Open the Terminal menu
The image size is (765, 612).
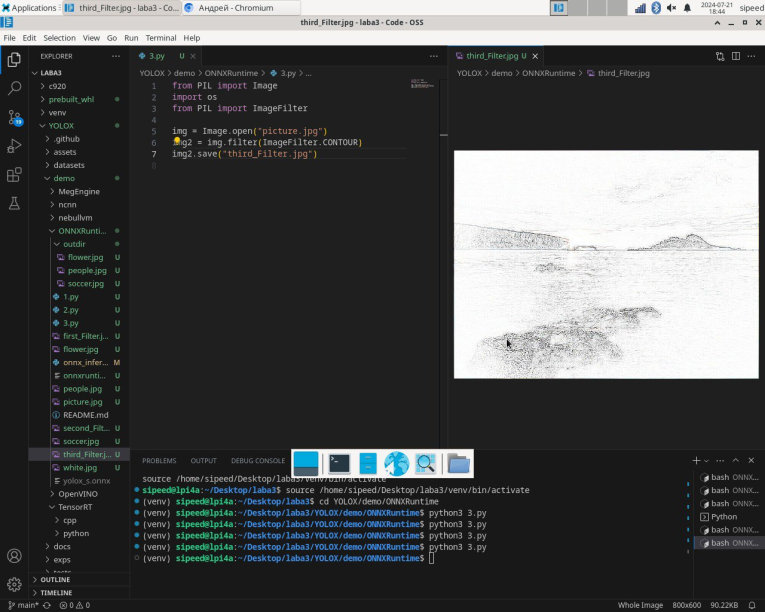pos(160,38)
